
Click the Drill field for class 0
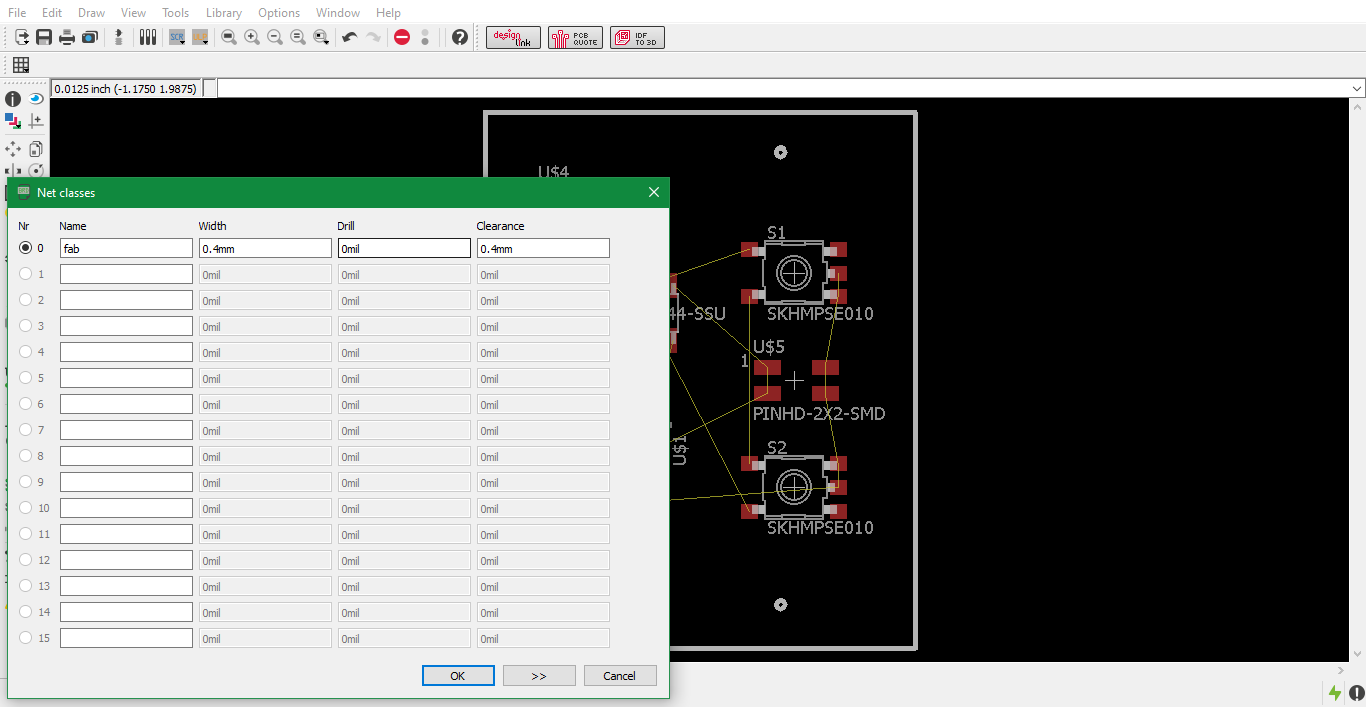(404, 248)
